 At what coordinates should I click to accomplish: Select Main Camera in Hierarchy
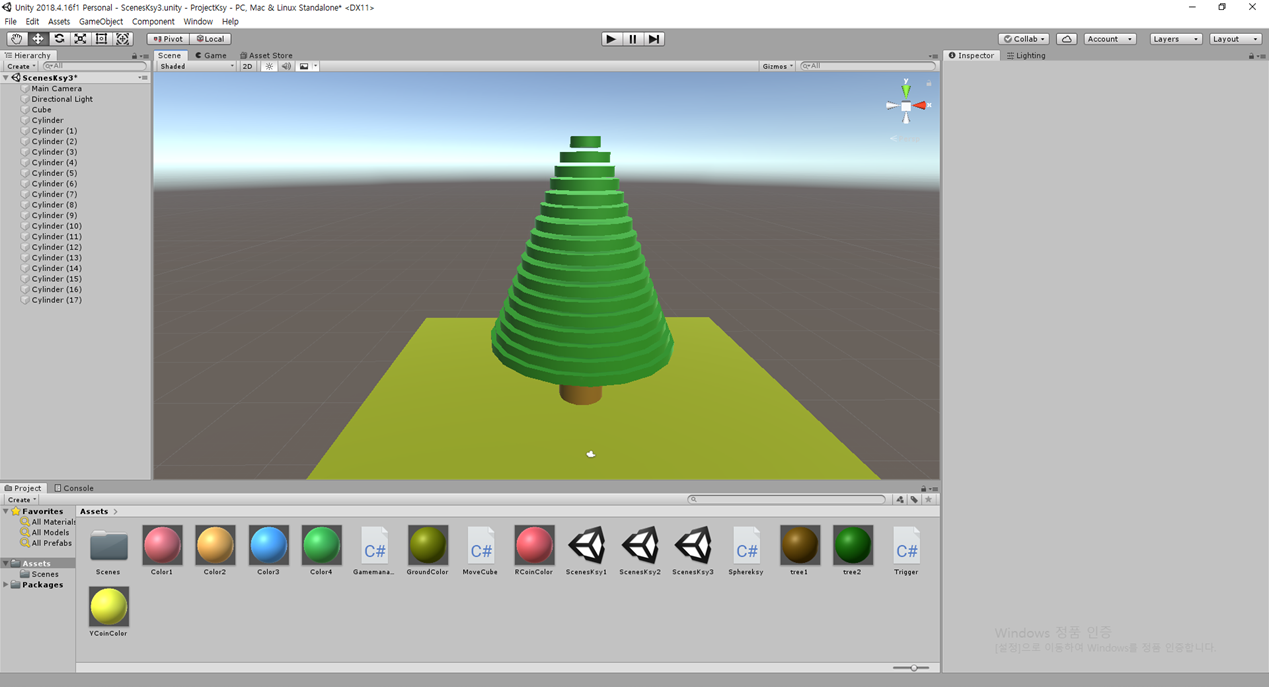[57, 88]
